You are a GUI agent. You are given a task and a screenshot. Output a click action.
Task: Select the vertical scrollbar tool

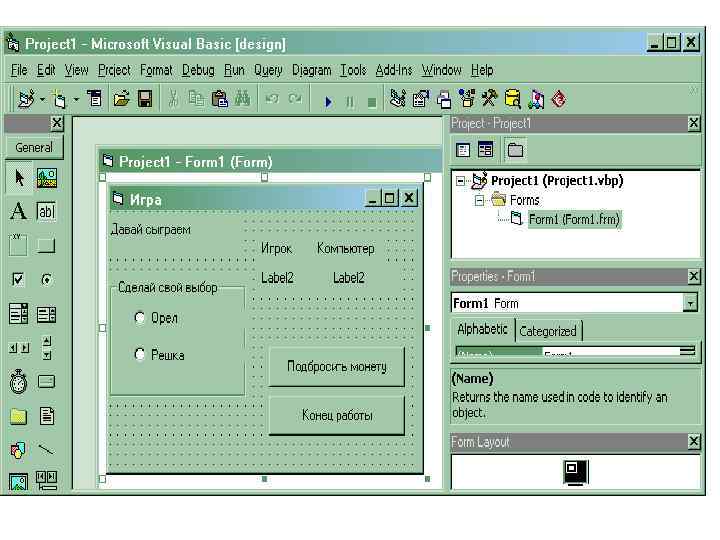[46, 348]
